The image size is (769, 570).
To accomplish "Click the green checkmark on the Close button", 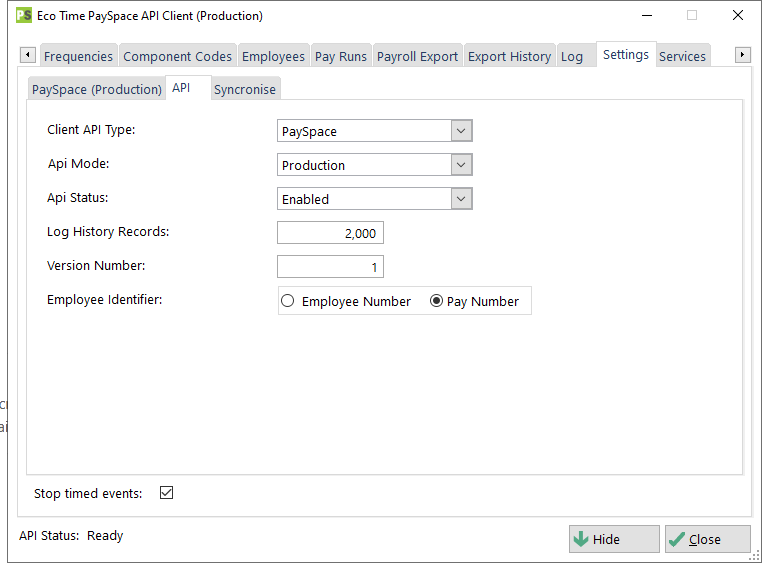I will 676,539.
